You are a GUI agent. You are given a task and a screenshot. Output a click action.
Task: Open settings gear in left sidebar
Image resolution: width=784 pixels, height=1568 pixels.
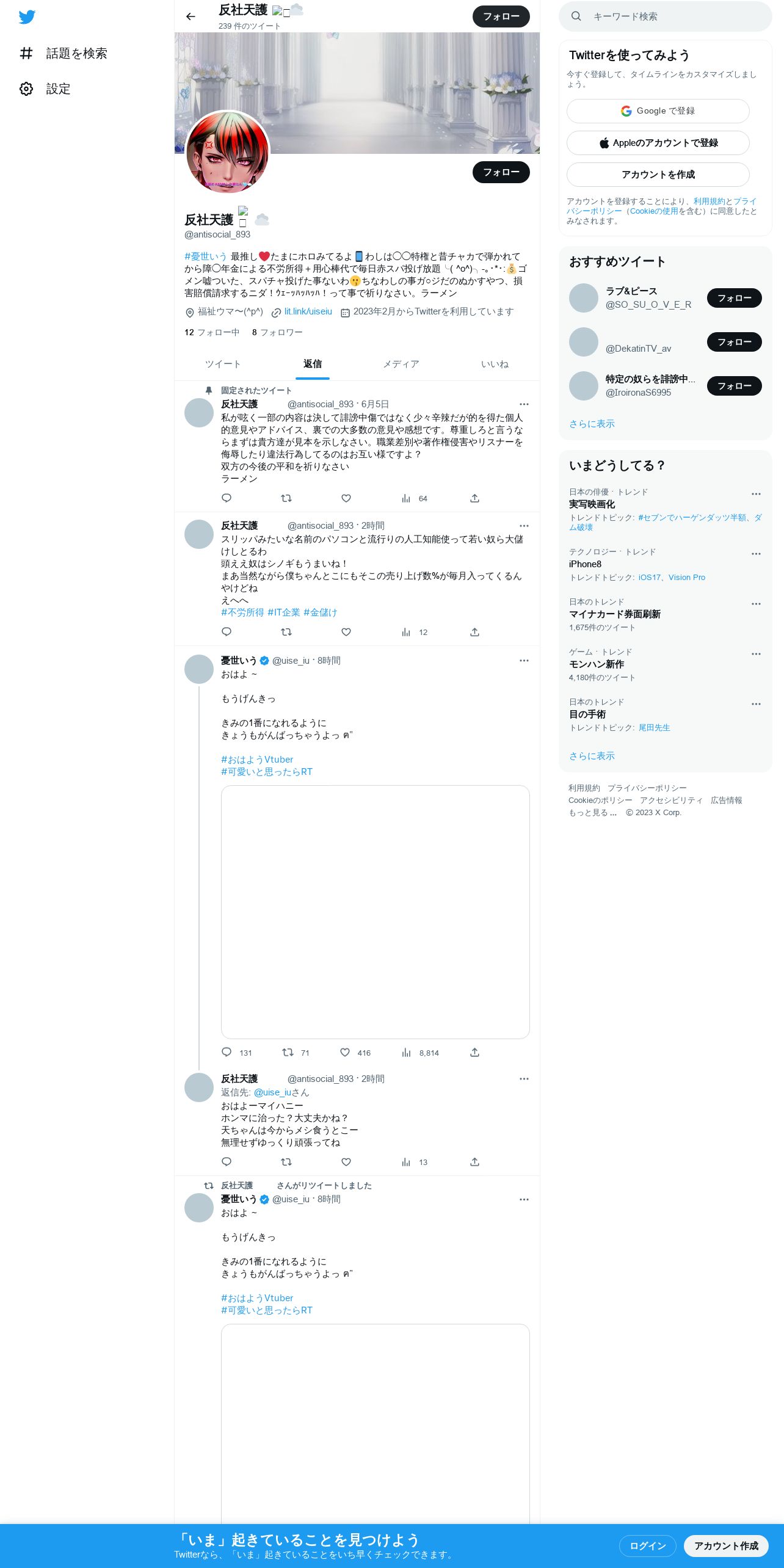click(26, 89)
